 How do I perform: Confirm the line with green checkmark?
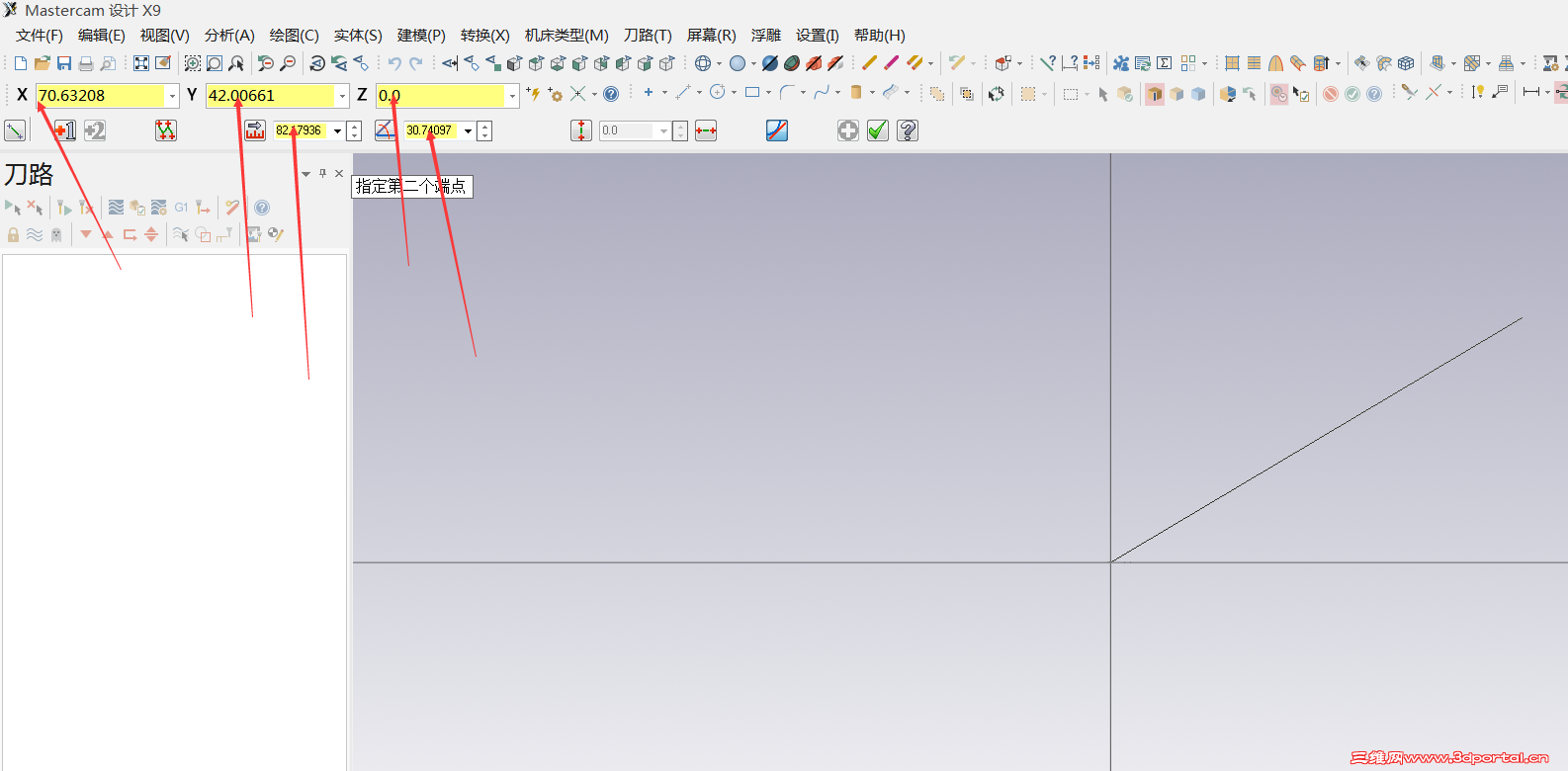(878, 130)
